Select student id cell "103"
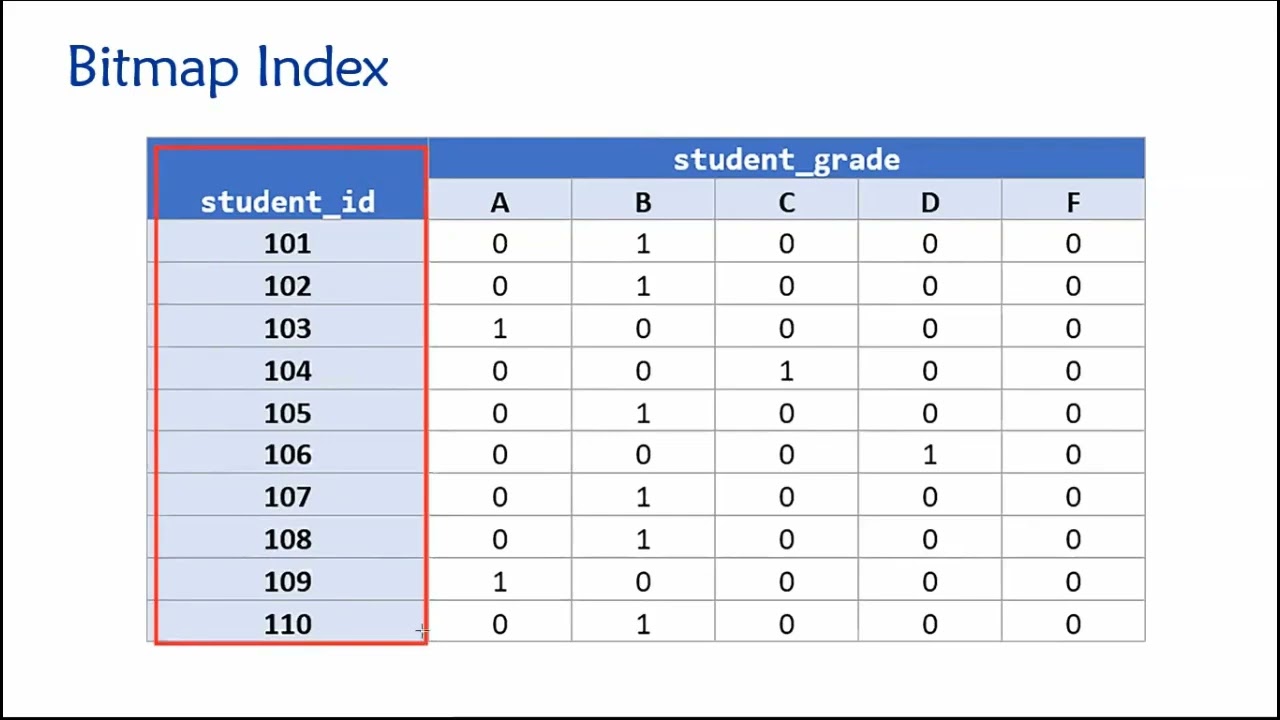This screenshot has height=720, width=1280. pos(288,327)
